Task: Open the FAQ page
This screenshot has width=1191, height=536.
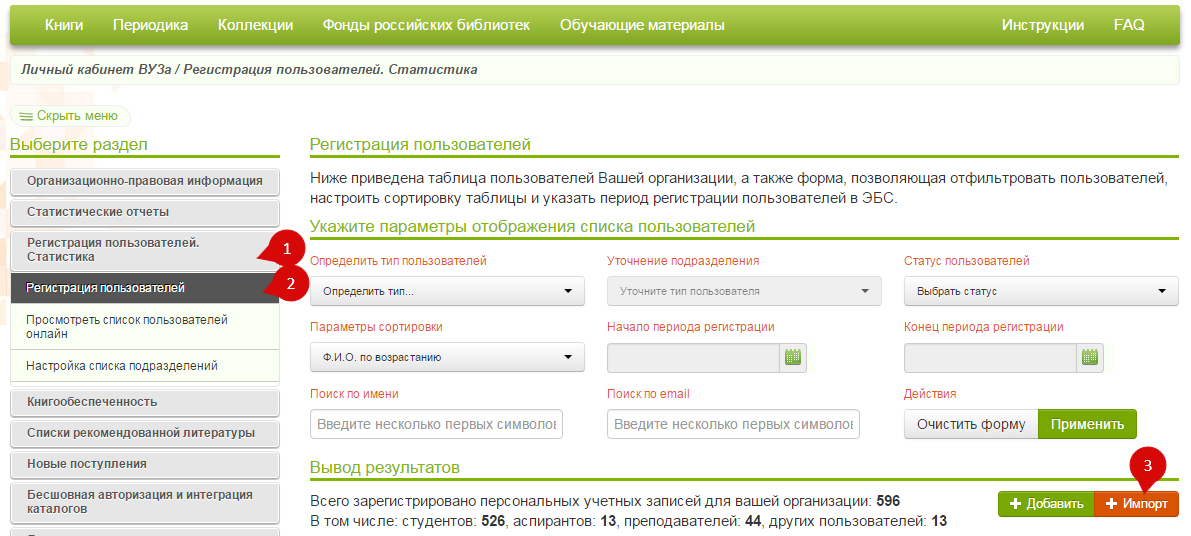Action: tap(1129, 25)
